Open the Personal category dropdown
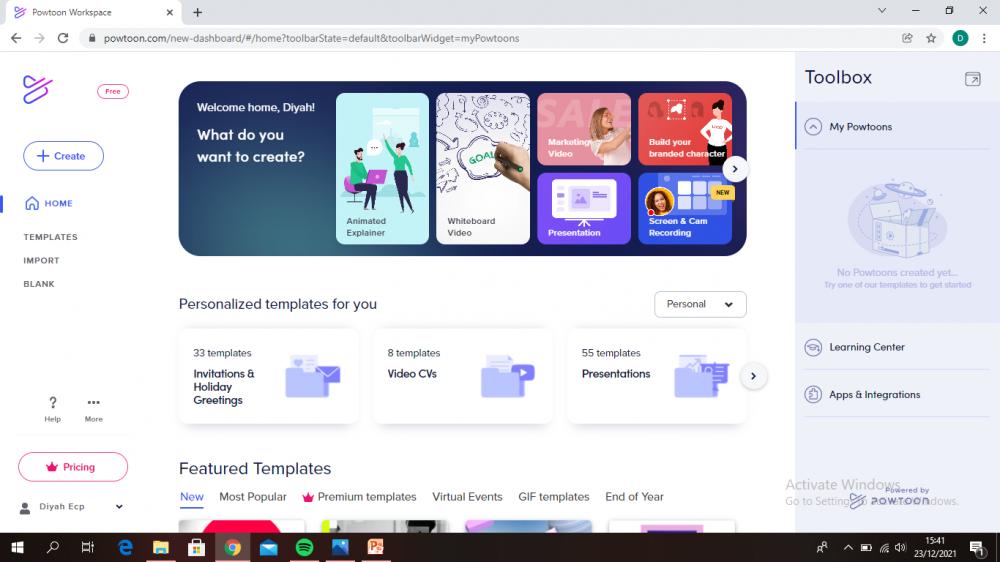 pyautogui.click(x=700, y=304)
